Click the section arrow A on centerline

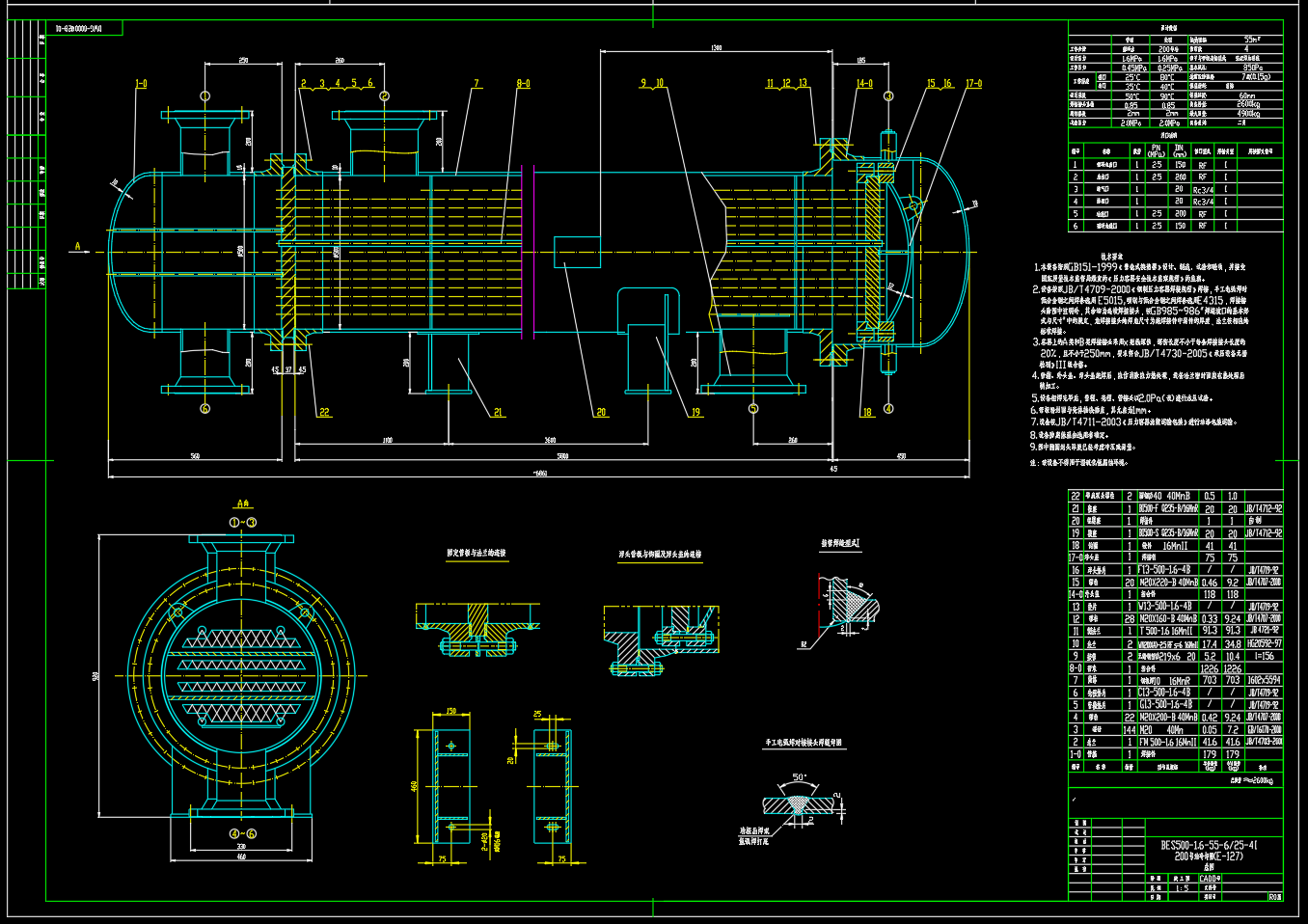tap(78, 247)
